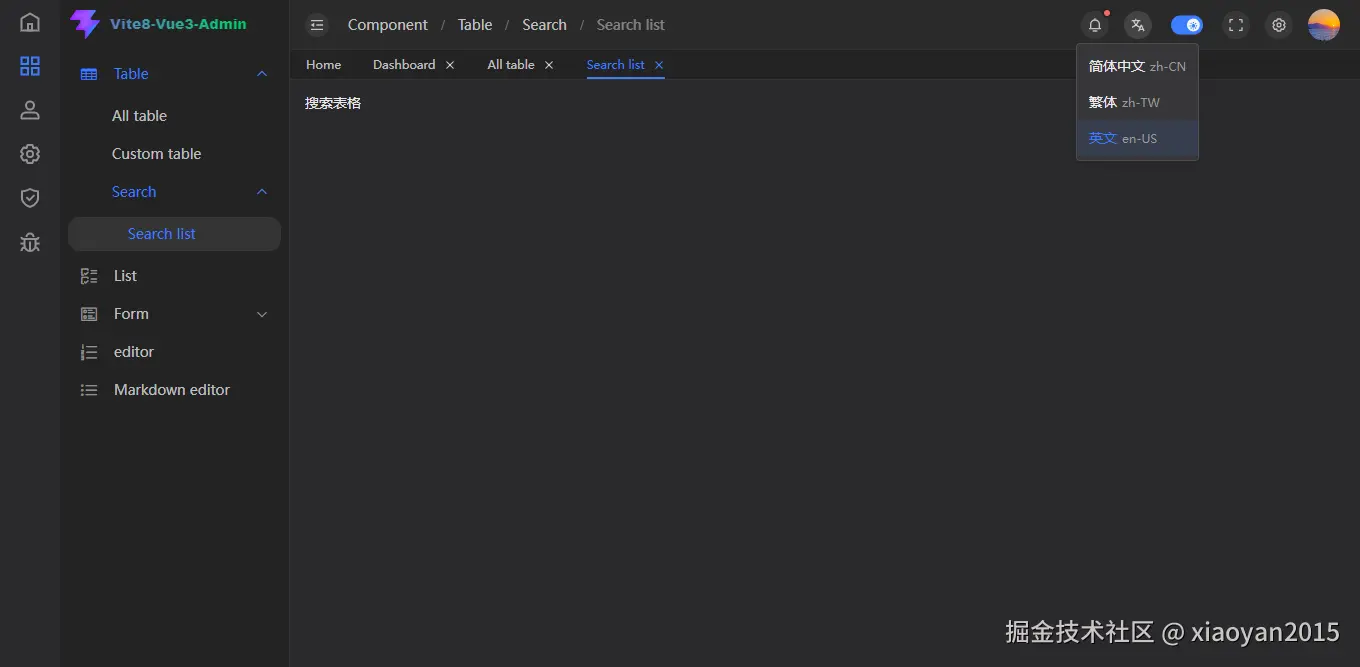The height and width of the screenshot is (667, 1360).
Task: Click the language translate icon
Action: [1138, 25]
